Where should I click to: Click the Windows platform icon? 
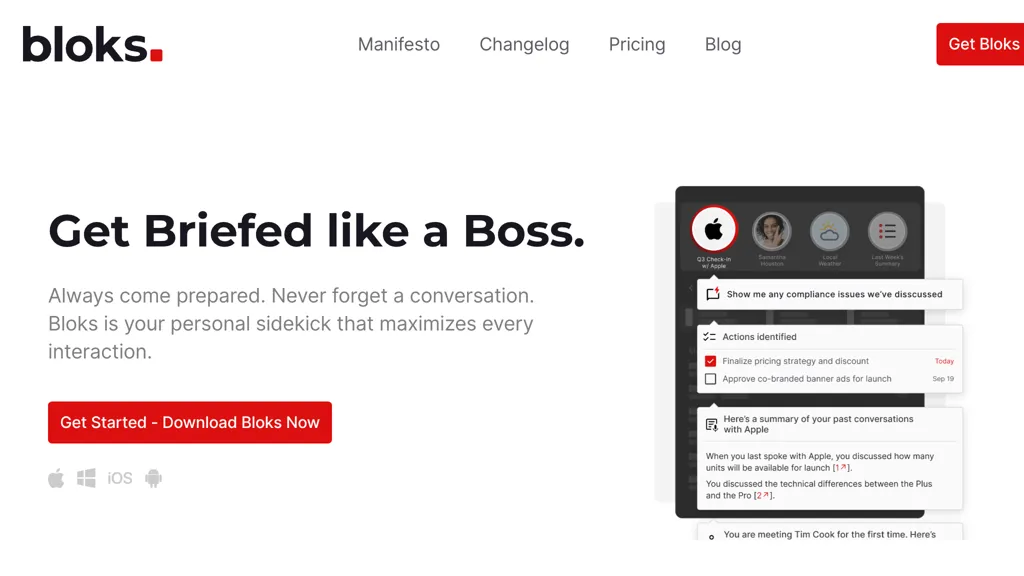click(x=87, y=478)
